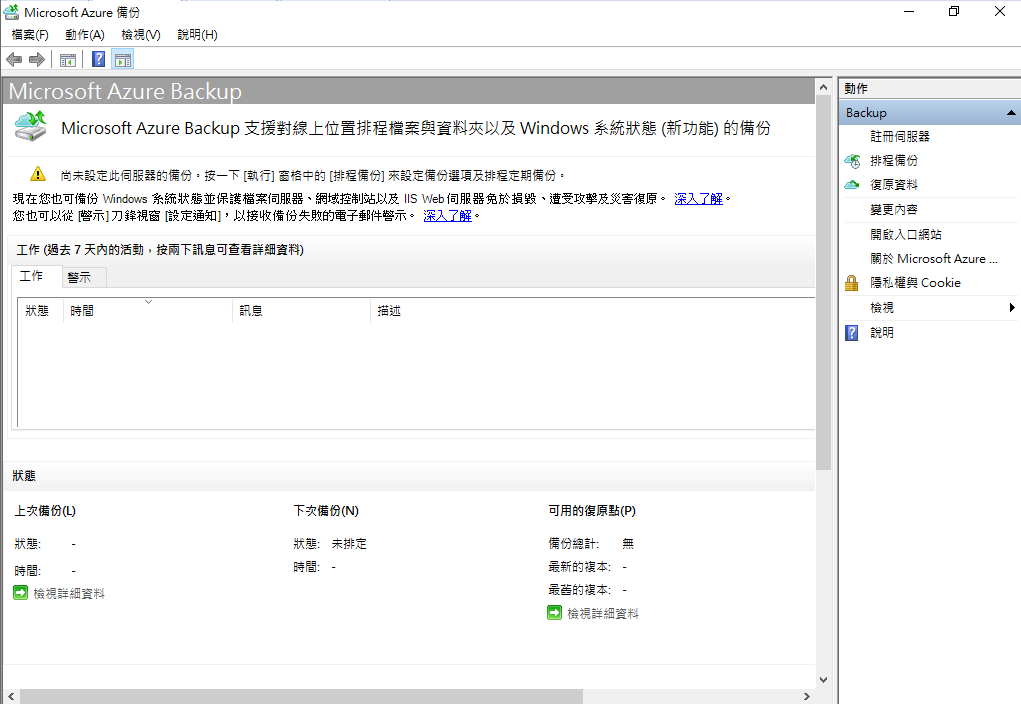The image size is (1021, 704).
Task: Collapse the Backup section in the actions pane
Action: point(1011,113)
